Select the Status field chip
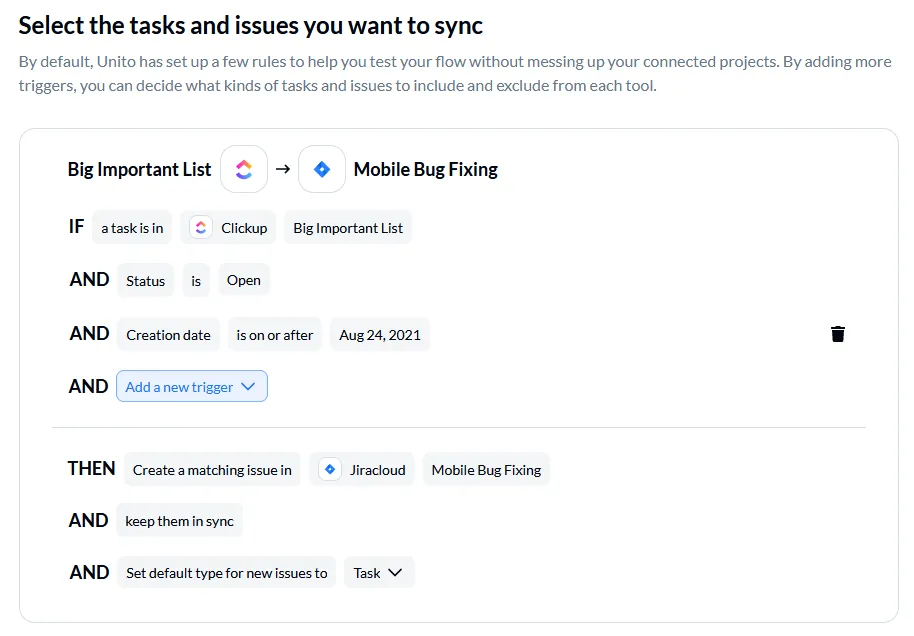914x636 pixels. coord(146,281)
